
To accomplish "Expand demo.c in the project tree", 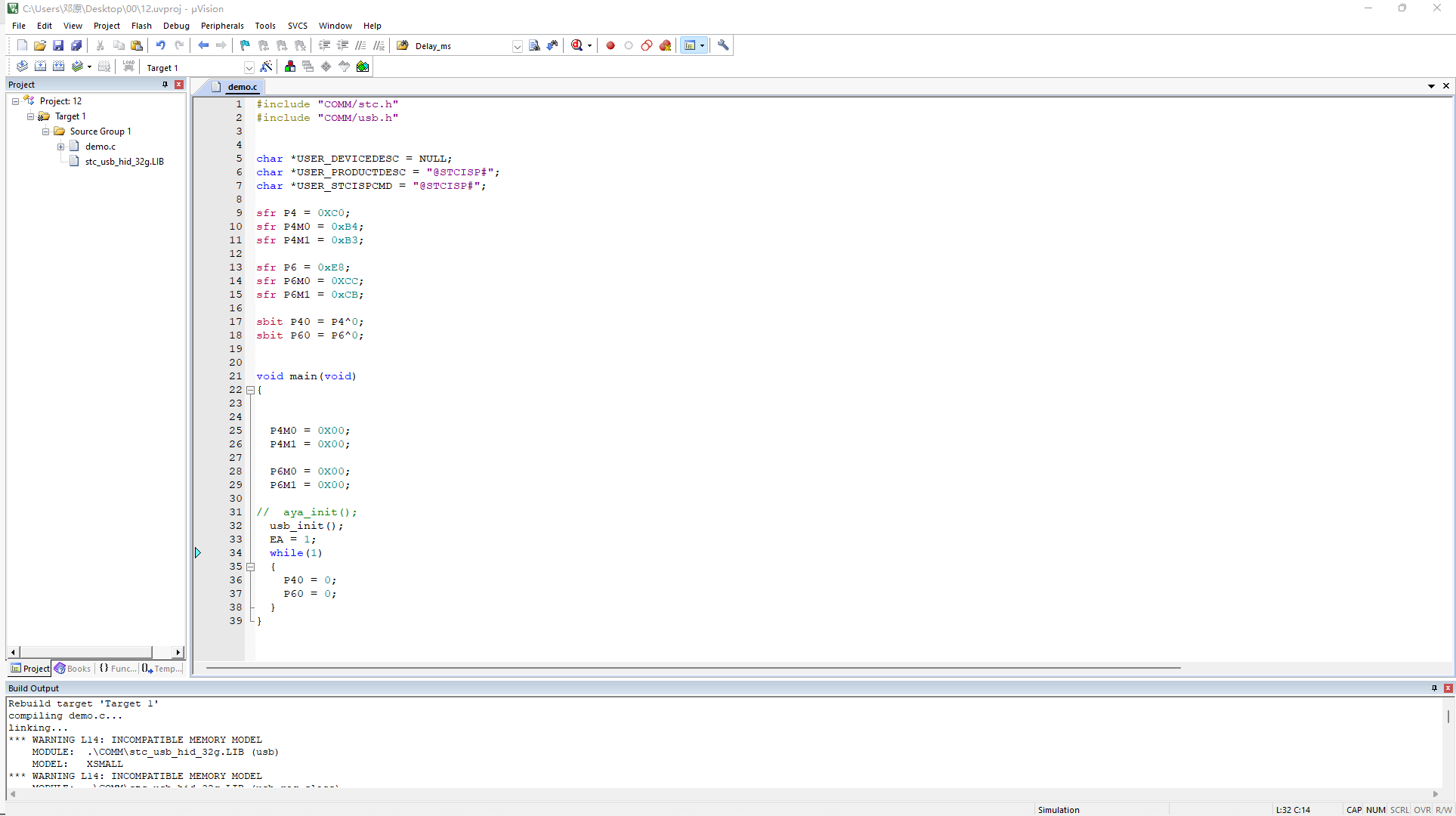I will point(60,147).
